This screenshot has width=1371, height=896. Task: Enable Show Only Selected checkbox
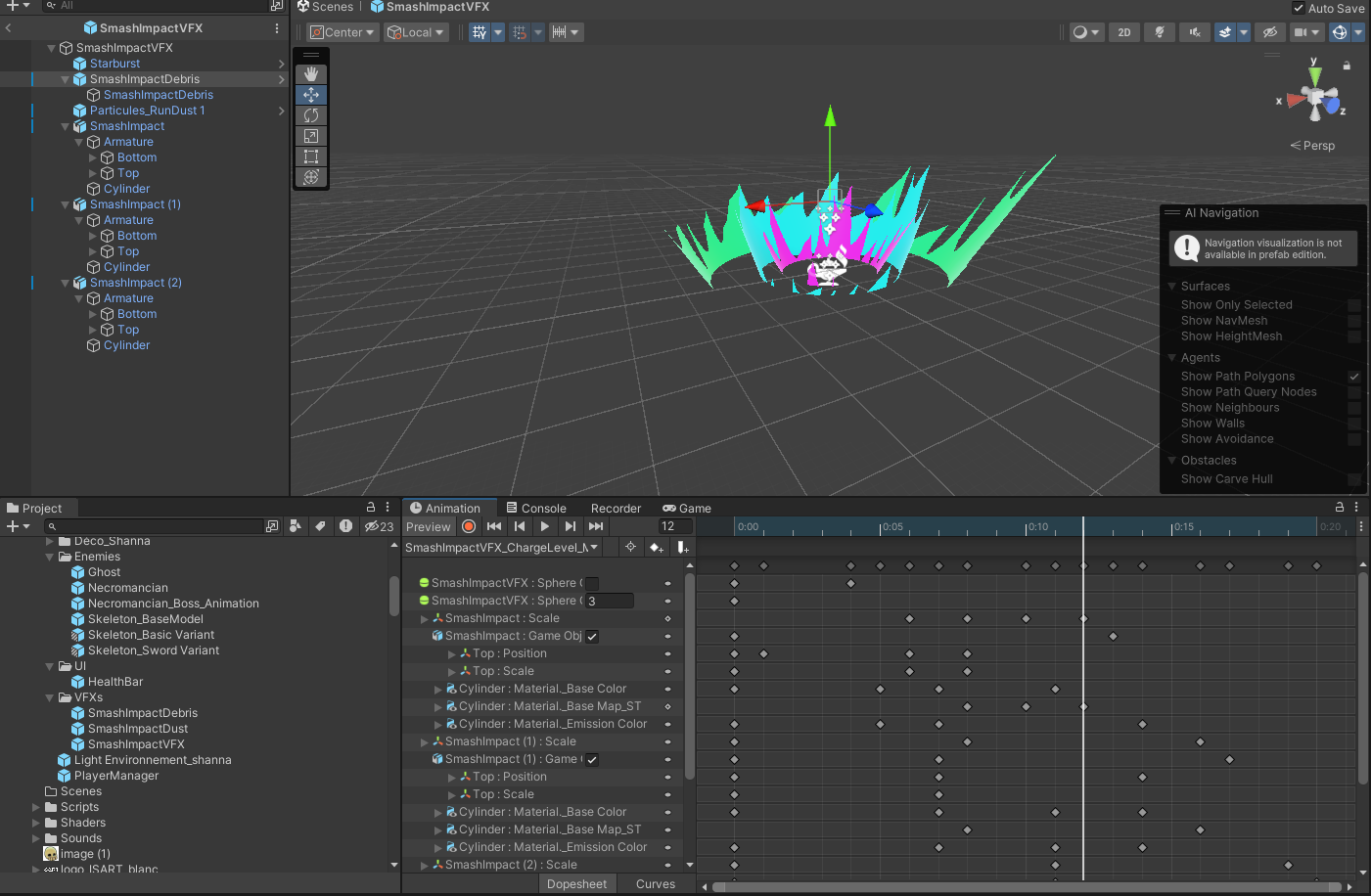(1354, 305)
